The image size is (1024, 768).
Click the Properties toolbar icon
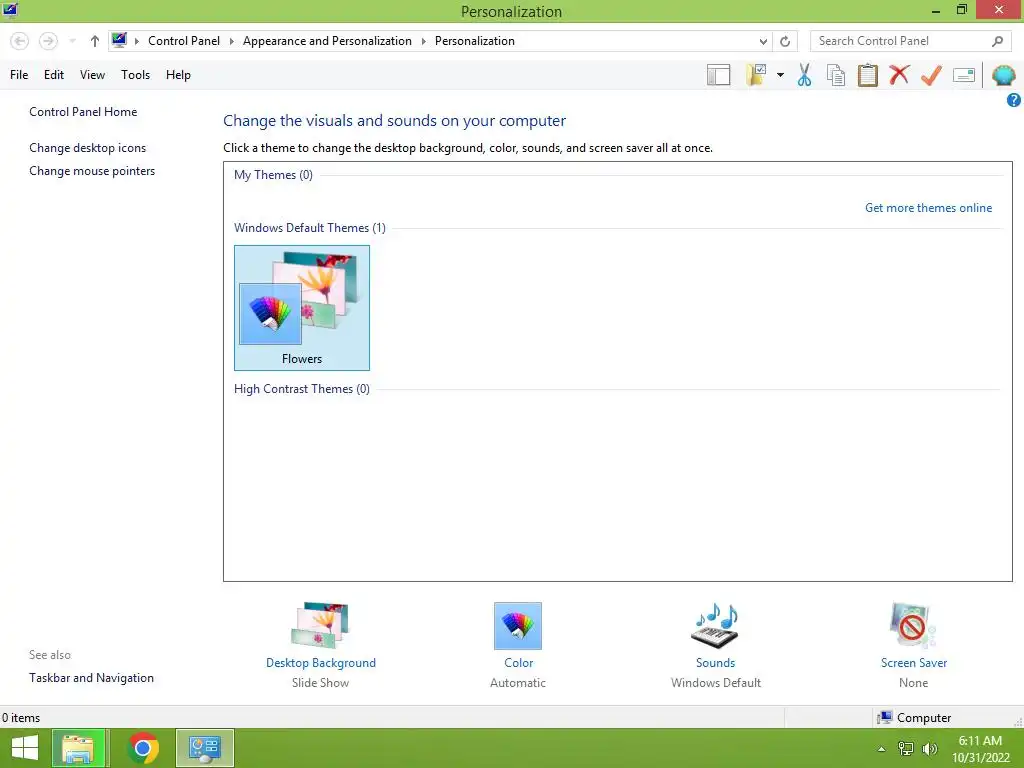pyautogui.click(x=964, y=75)
